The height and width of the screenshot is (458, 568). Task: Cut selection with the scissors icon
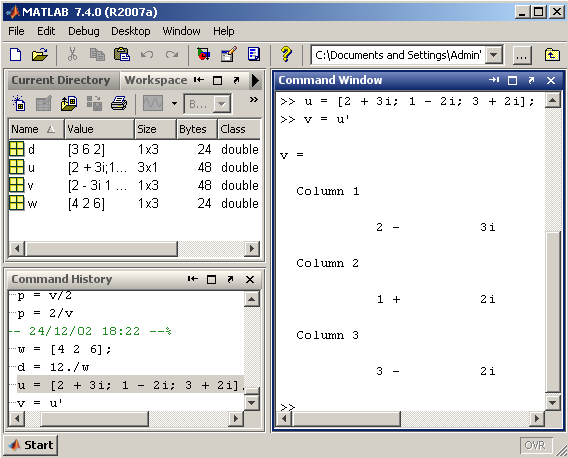72,55
